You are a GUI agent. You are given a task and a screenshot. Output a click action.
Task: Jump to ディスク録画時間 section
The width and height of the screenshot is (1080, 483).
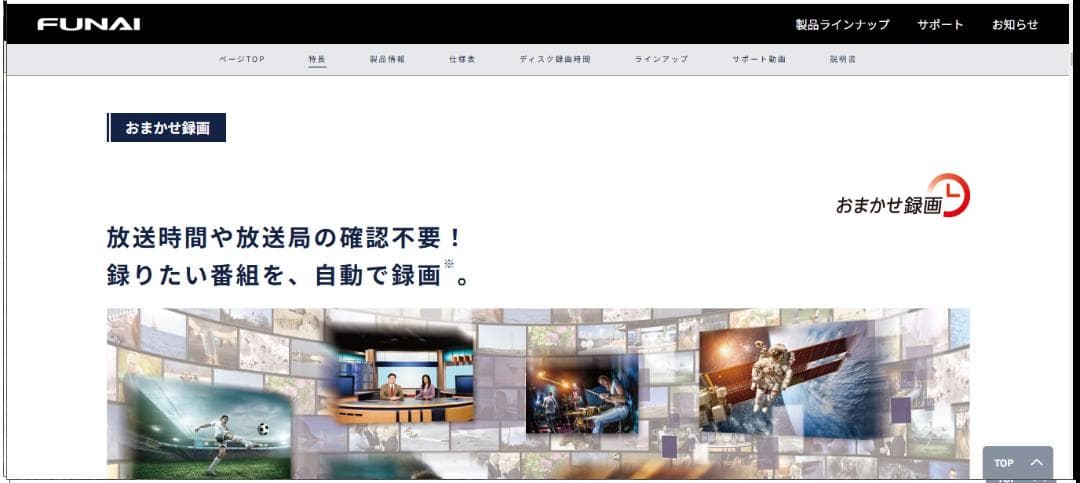pyautogui.click(x=554, y=59)
